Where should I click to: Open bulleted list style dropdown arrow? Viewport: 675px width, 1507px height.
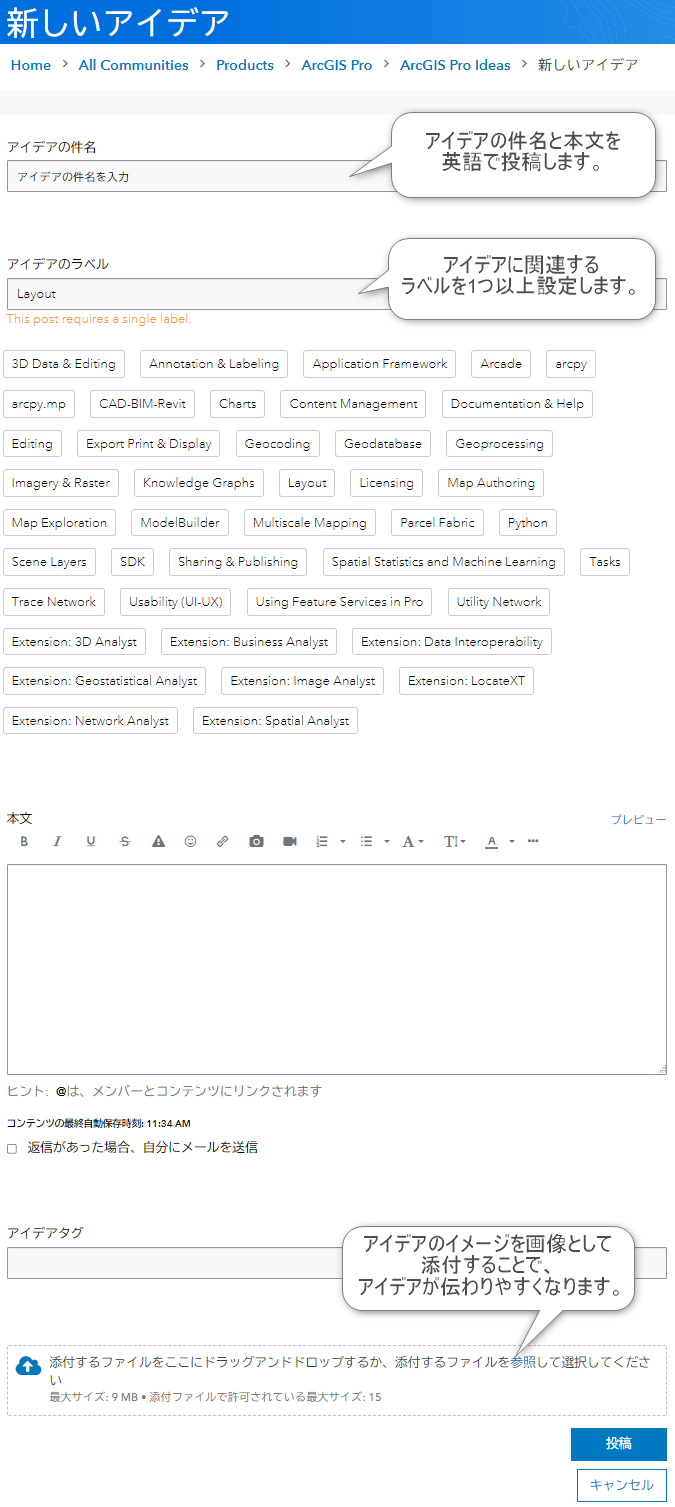point(387,842)
